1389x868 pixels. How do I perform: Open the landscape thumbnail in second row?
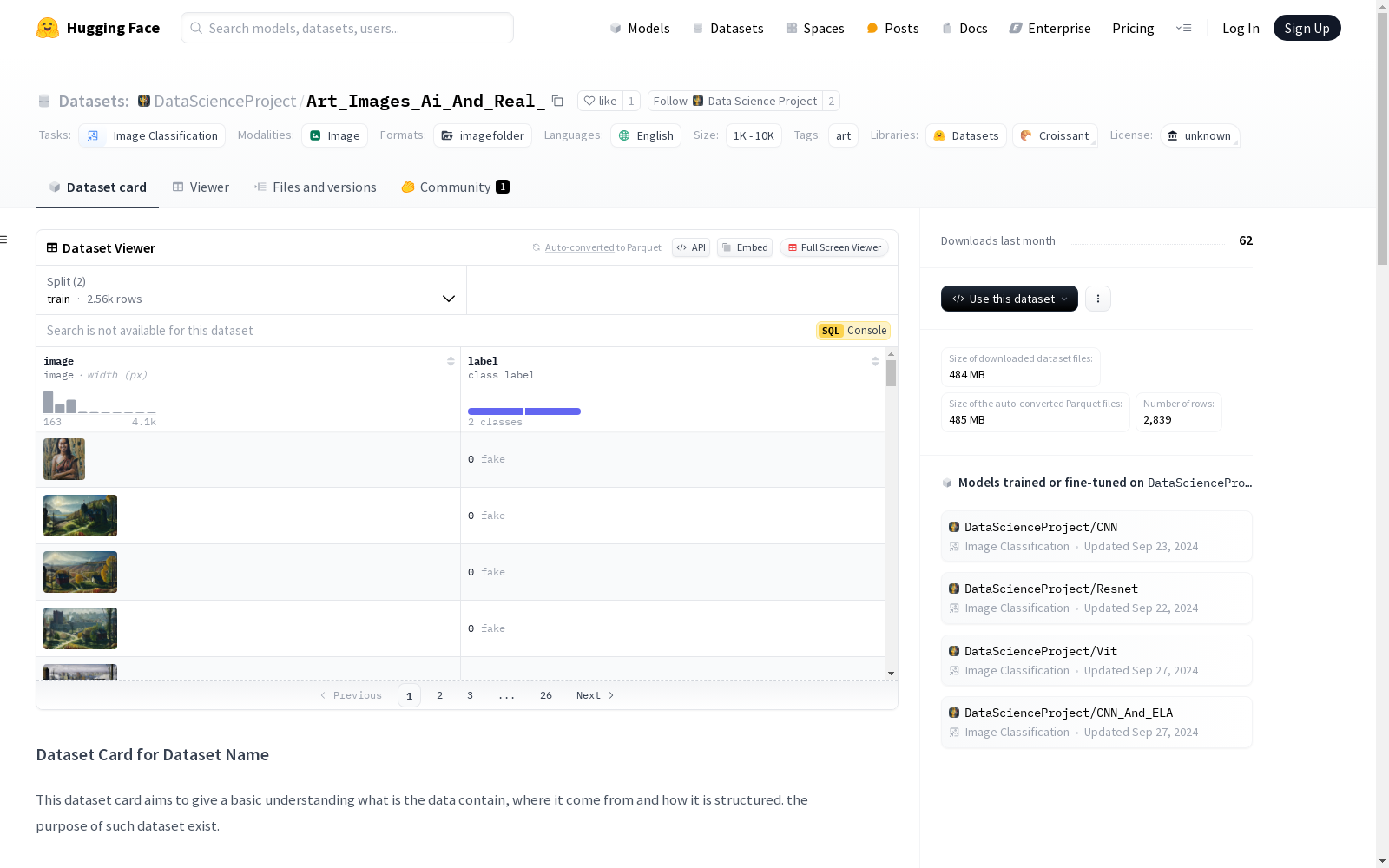tap(80, 516)
